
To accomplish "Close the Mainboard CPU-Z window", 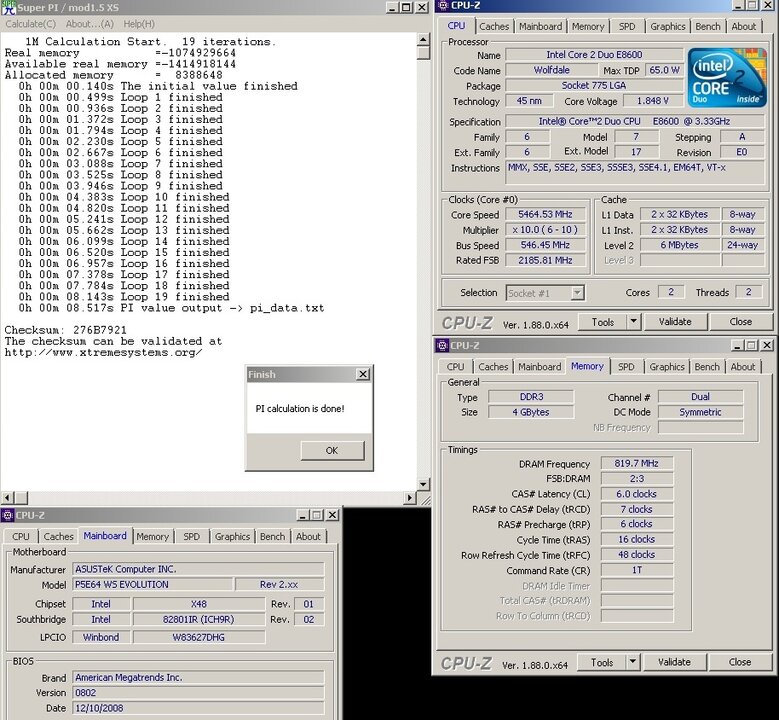I will [x=332, y=515].
